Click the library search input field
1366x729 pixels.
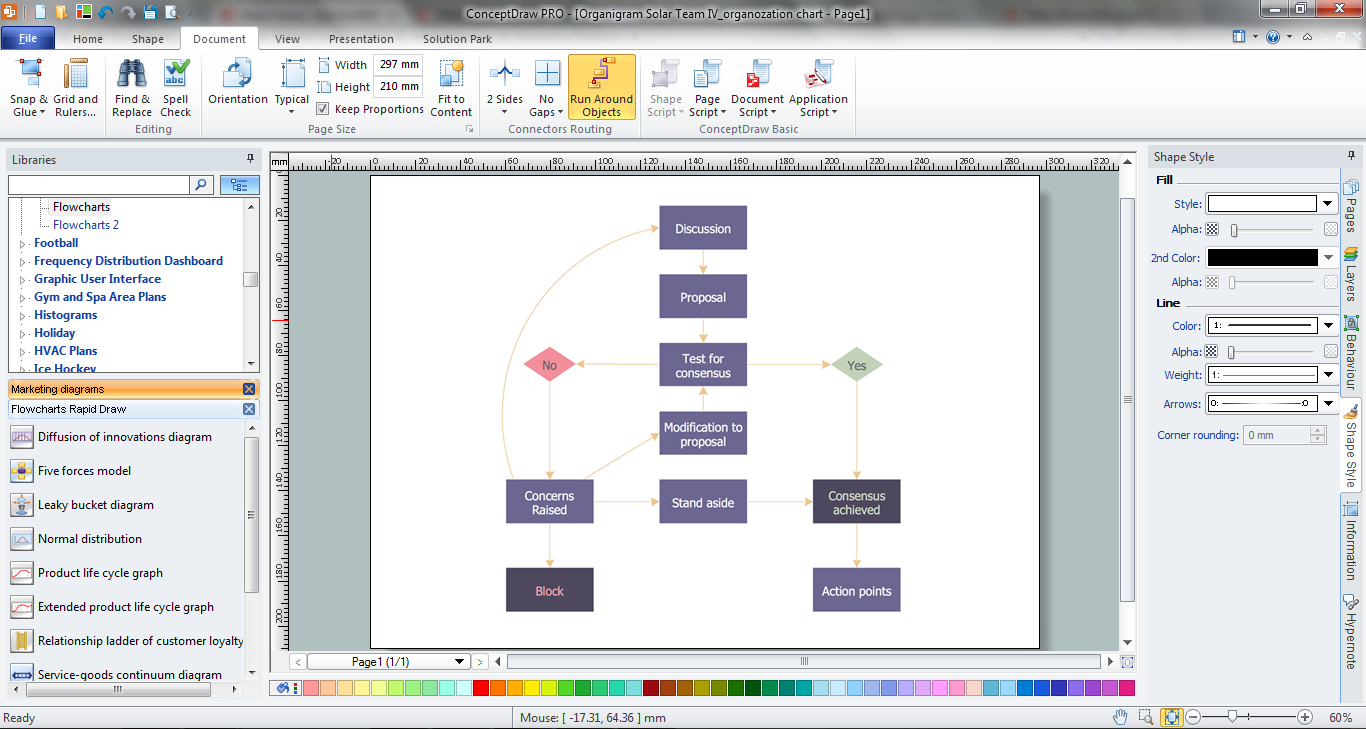pyautogui.click(x=98, y=185)
